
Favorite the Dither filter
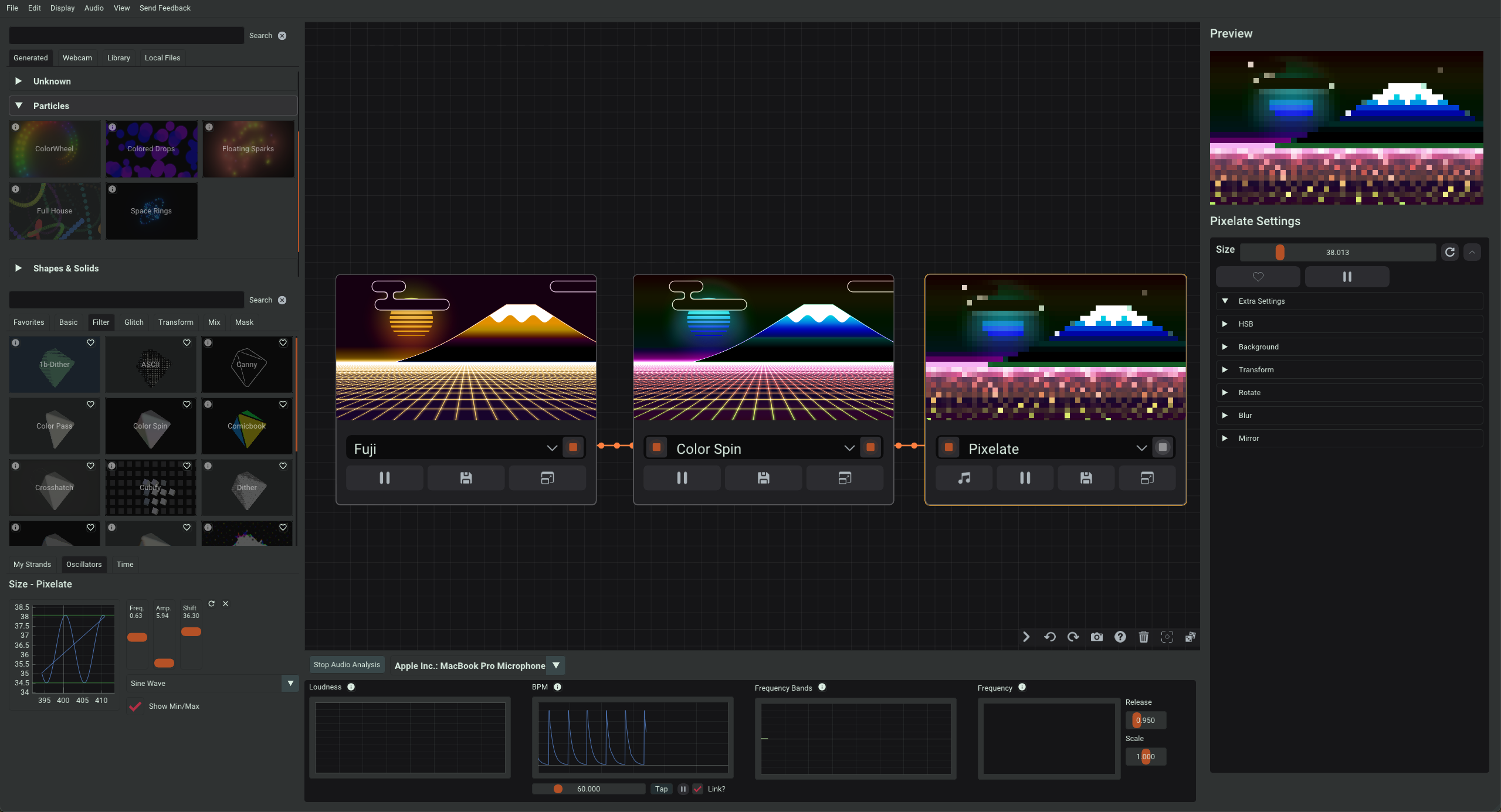tap(283, 466)
